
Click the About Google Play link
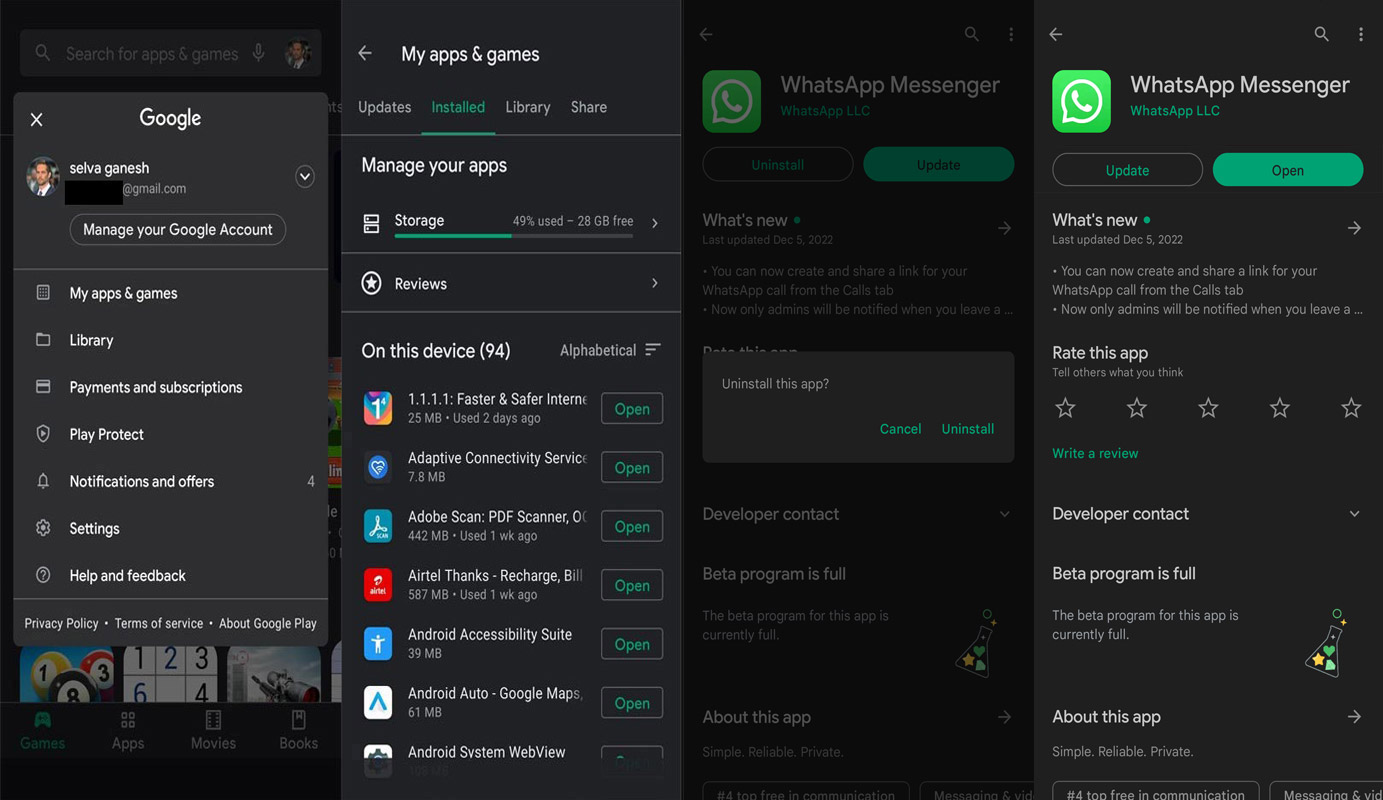pyautogui.click(x=267, y=623)
